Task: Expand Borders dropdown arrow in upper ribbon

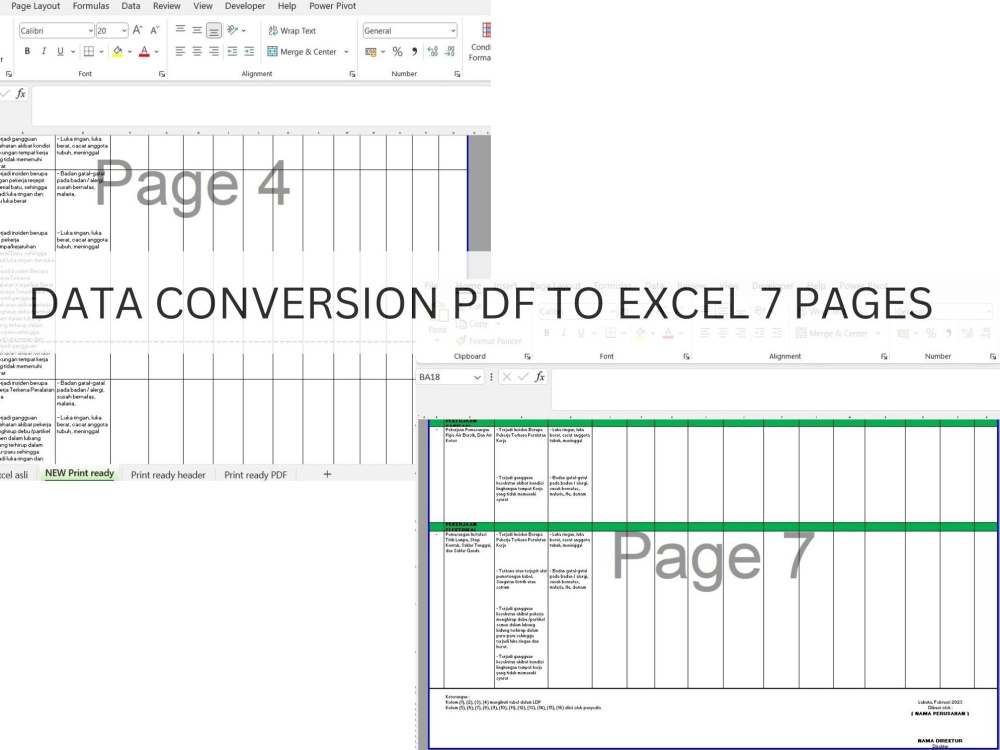Action: (x=101, y=52)
